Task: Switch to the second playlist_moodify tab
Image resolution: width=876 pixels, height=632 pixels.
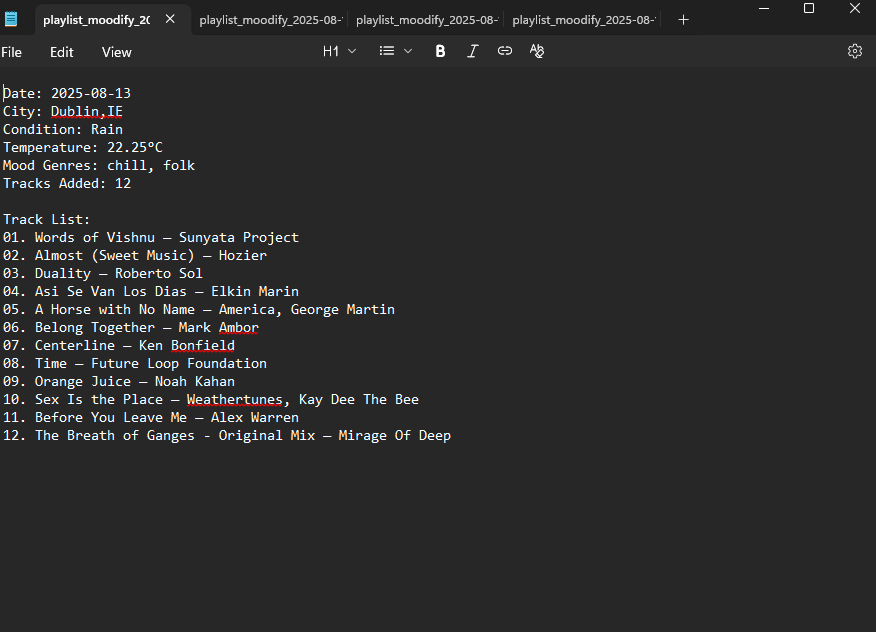Action: tap(270, 20)
